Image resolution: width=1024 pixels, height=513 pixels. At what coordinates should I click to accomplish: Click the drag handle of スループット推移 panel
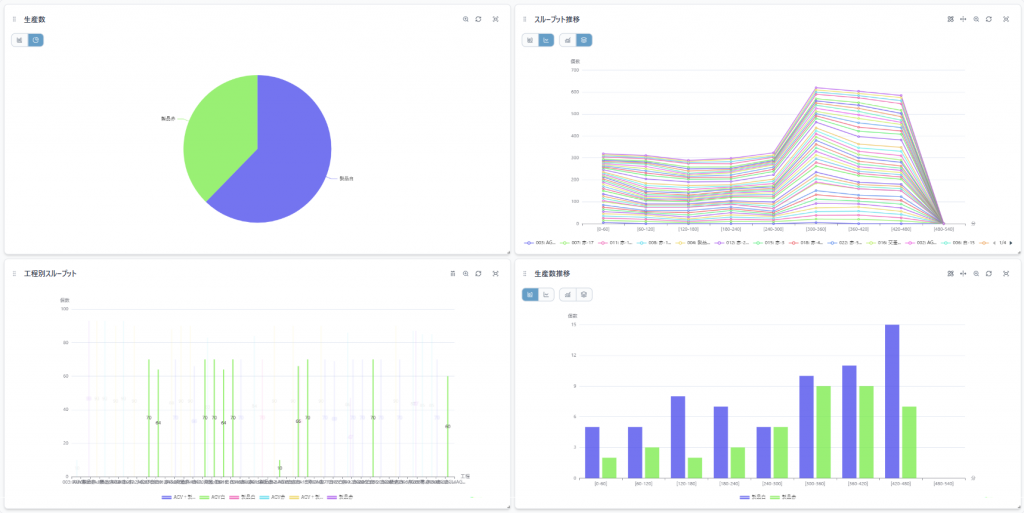(x=524, y=20)
